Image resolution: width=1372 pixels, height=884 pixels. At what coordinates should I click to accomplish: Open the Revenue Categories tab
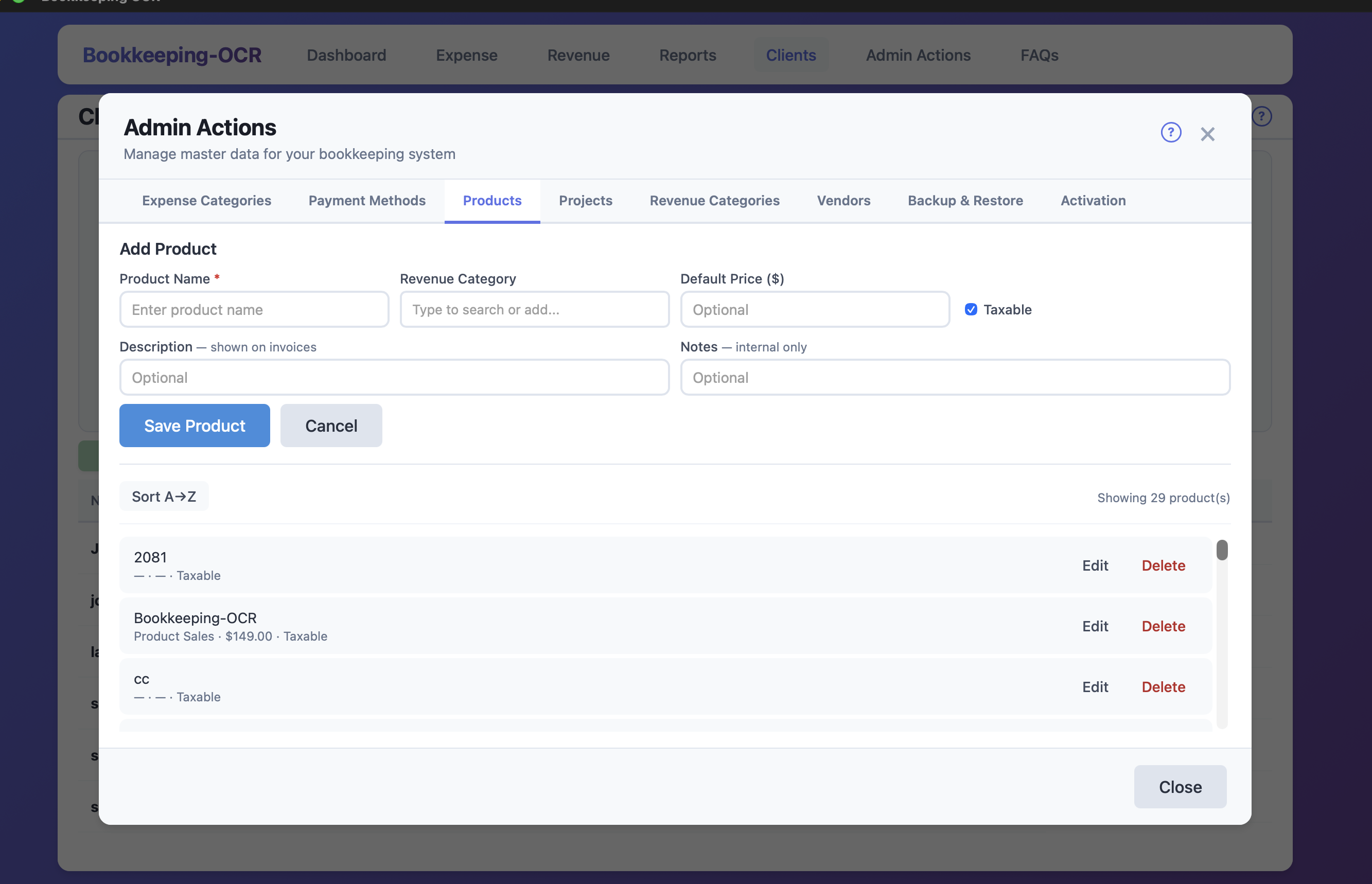point(714,200)
